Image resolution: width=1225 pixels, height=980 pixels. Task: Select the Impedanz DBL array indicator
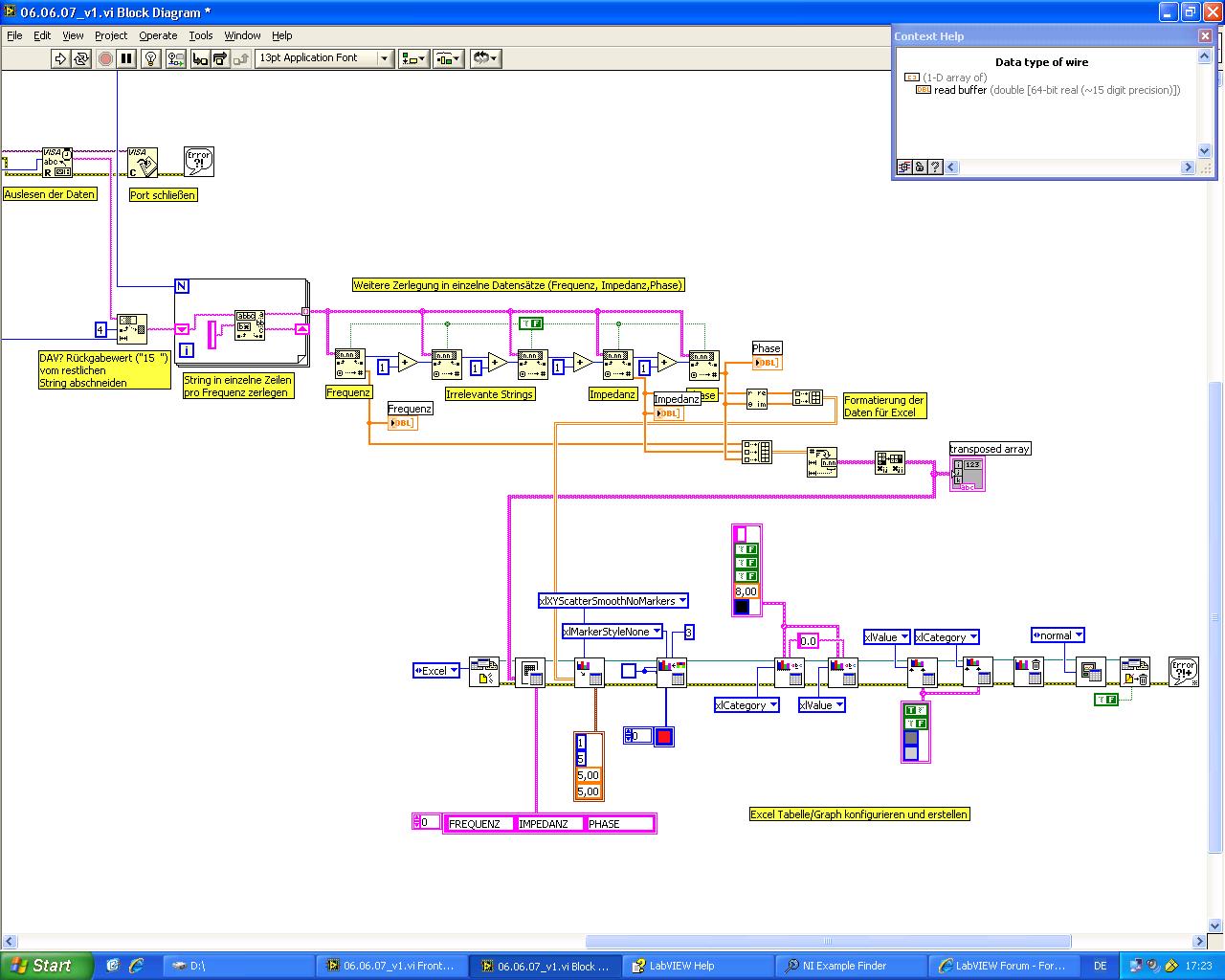[669, 413]
